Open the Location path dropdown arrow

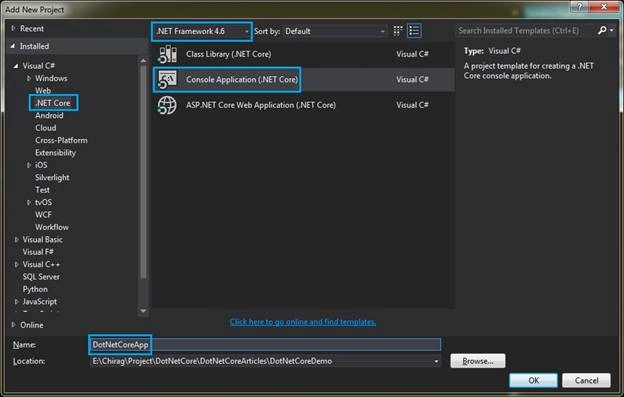[436, 361]
